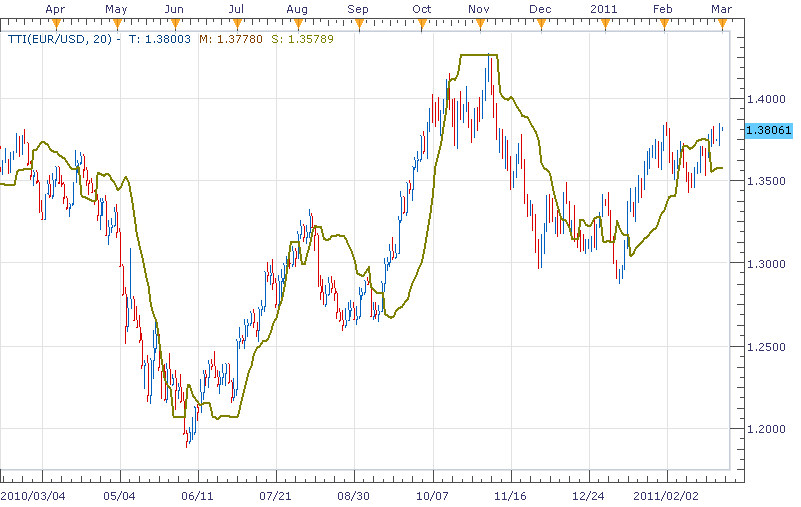Click the Apr month label

tap(55, 9)
